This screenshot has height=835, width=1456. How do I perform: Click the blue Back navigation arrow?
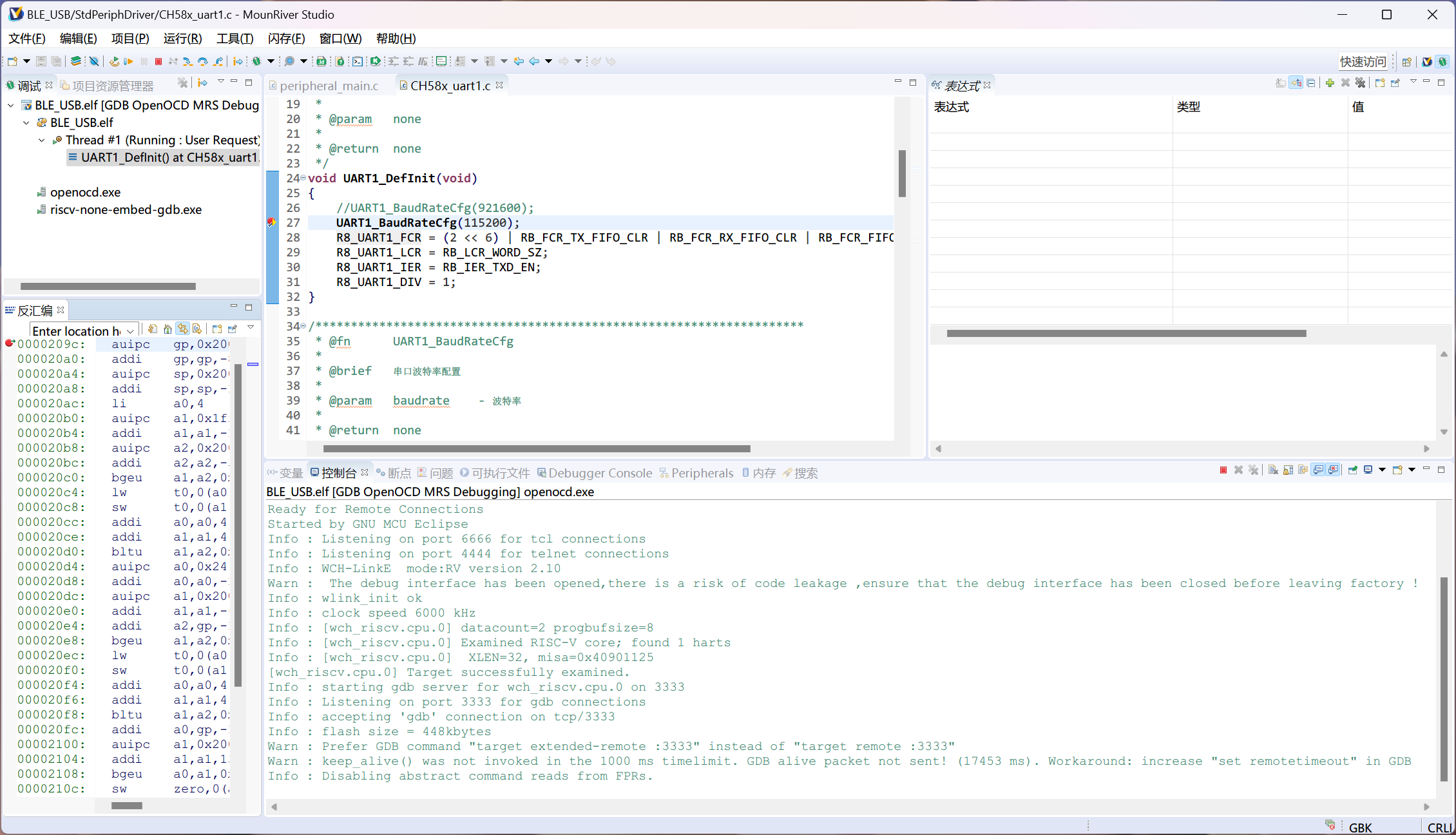pos(534,61)
